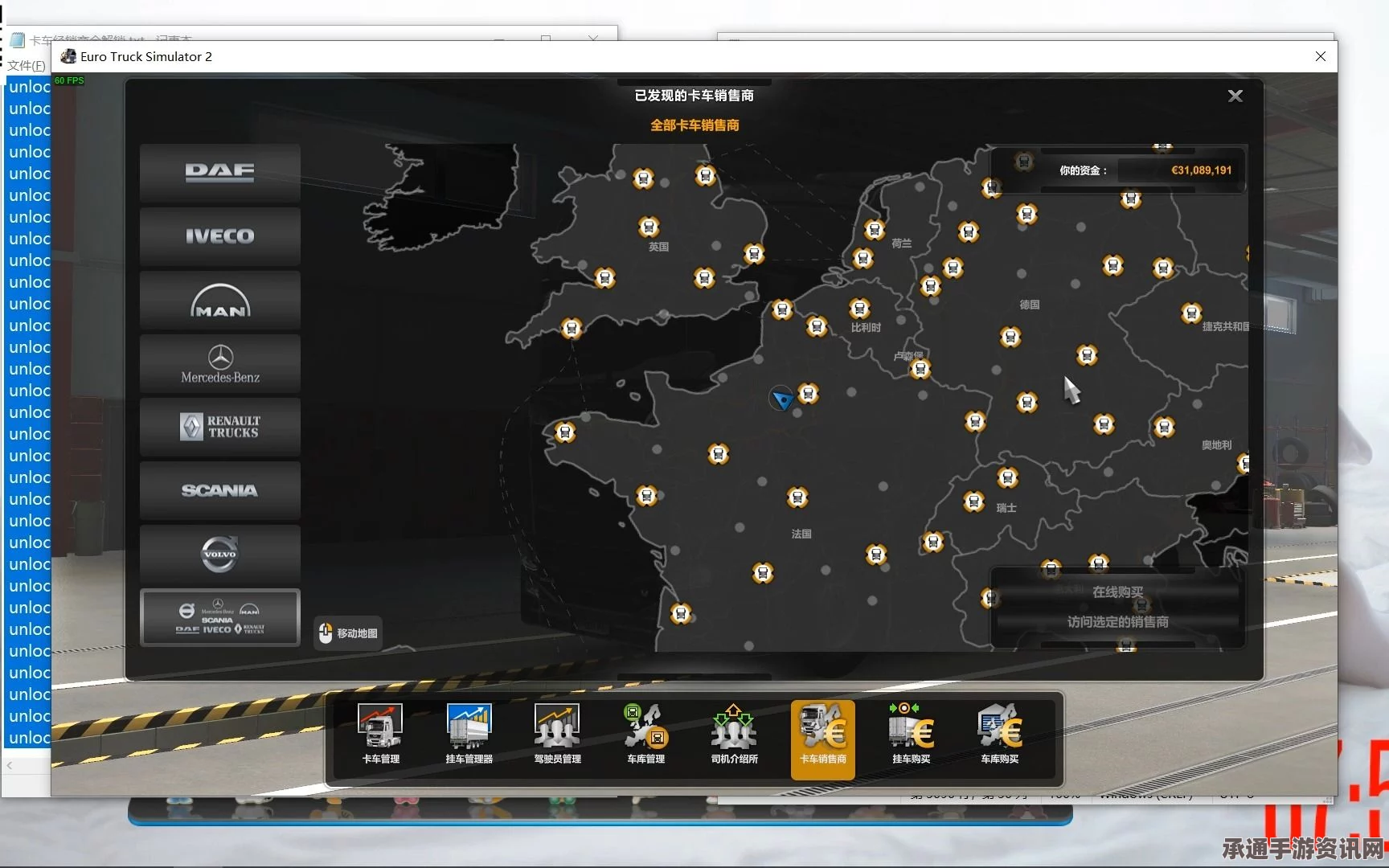
Task: Open 卡车管理 truck manager
Action: pos(381,735)
